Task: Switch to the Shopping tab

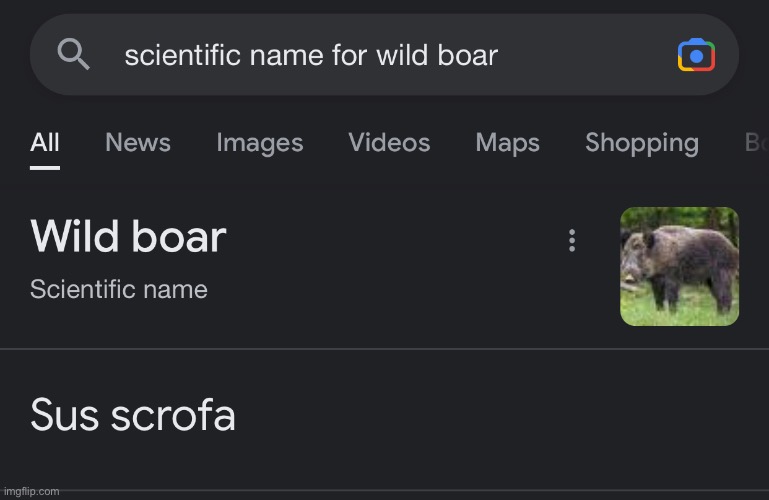Action: (641, 143)
